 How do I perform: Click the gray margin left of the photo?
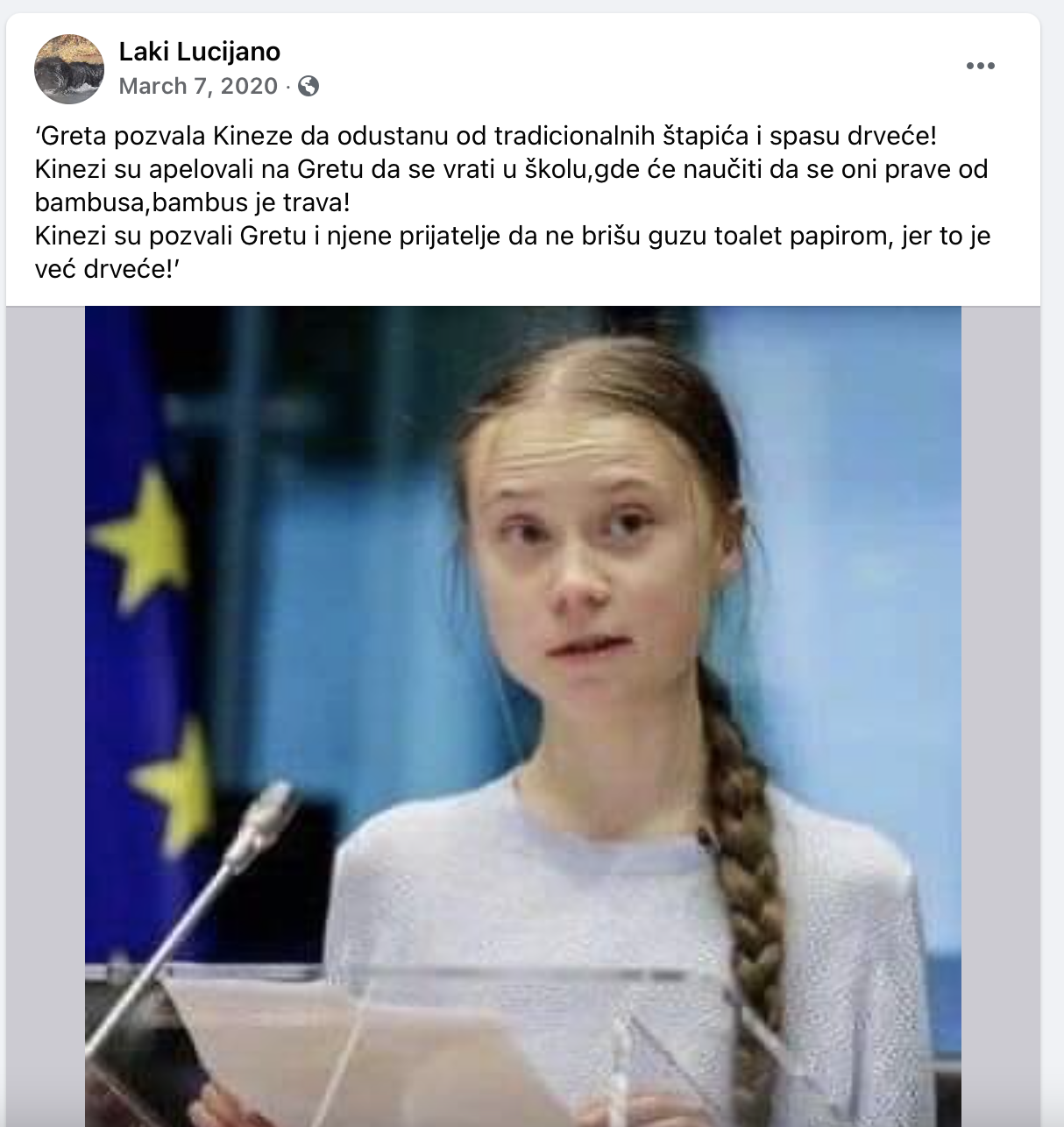46,716
